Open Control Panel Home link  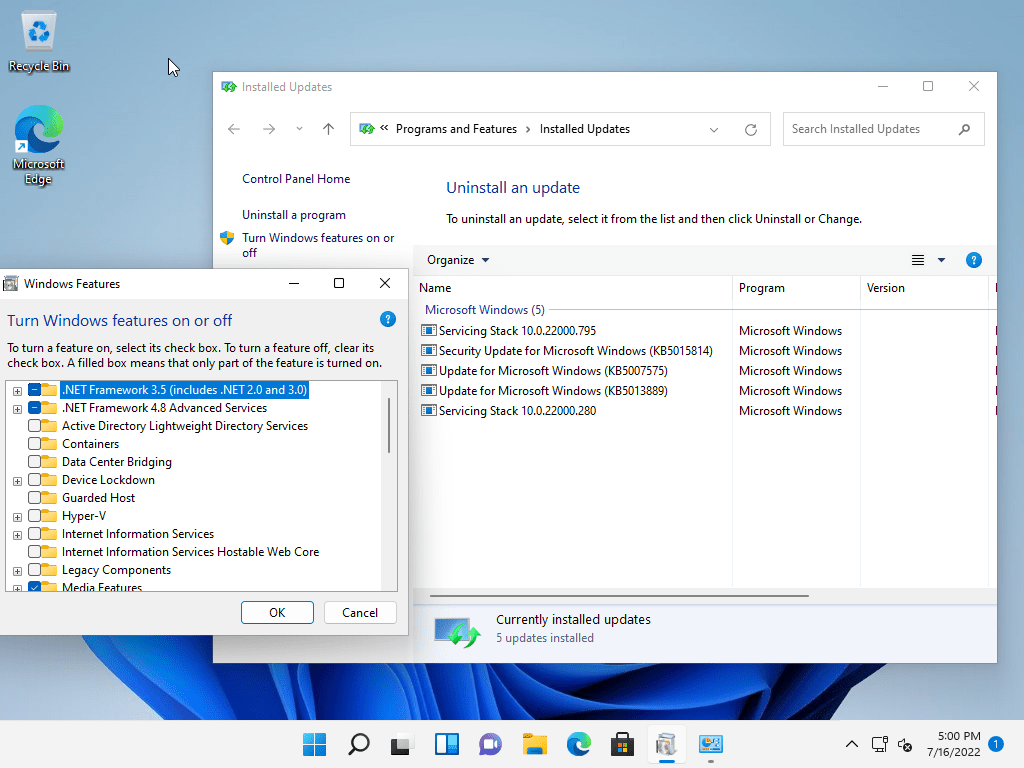[x=296, y=179]
